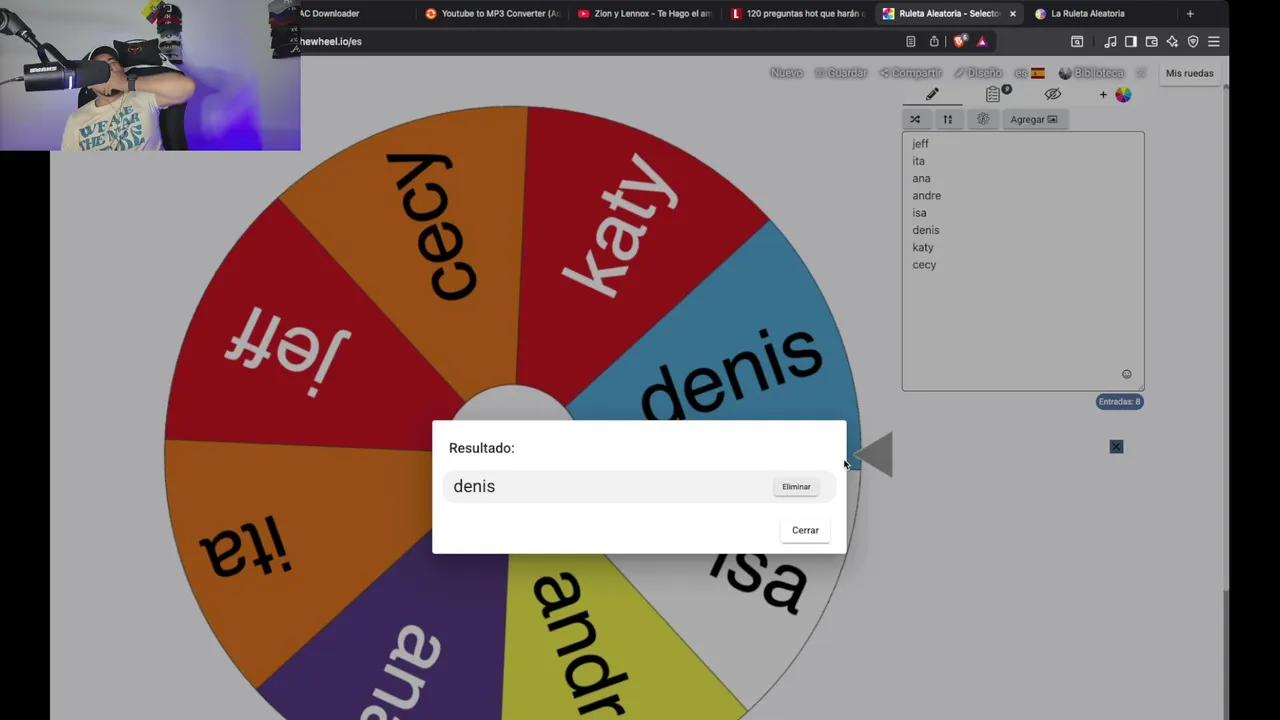Select the entry 'isa' in the list
1280x720 pixels.
(x=919, y=213)
